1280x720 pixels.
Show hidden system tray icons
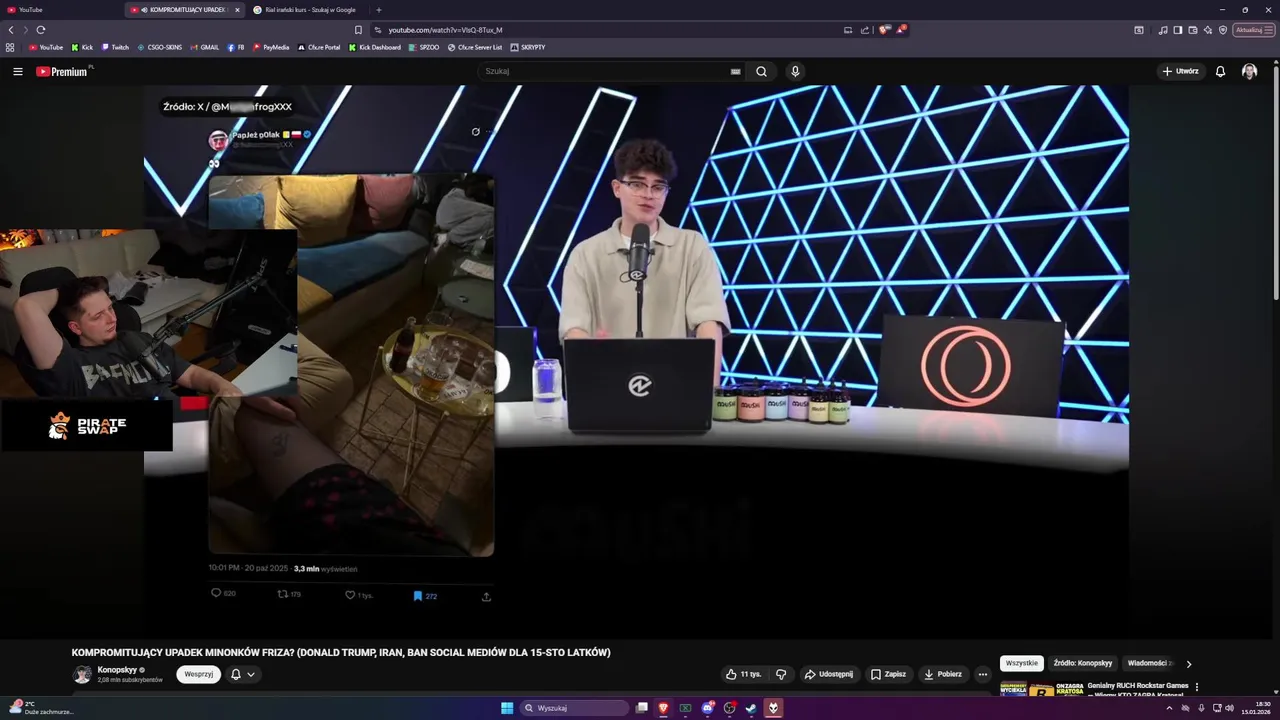1169,708
